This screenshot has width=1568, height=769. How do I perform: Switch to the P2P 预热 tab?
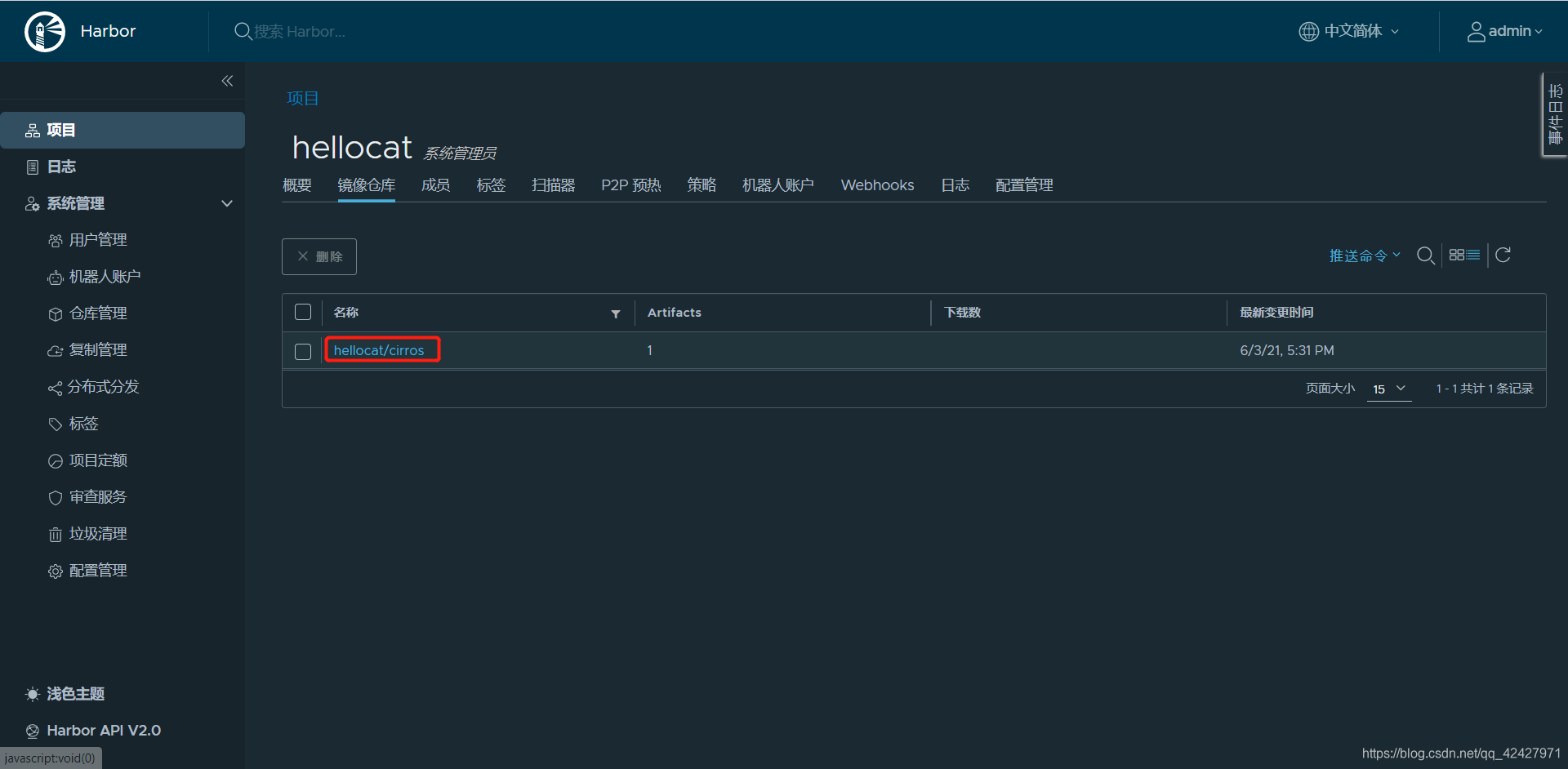631,185
